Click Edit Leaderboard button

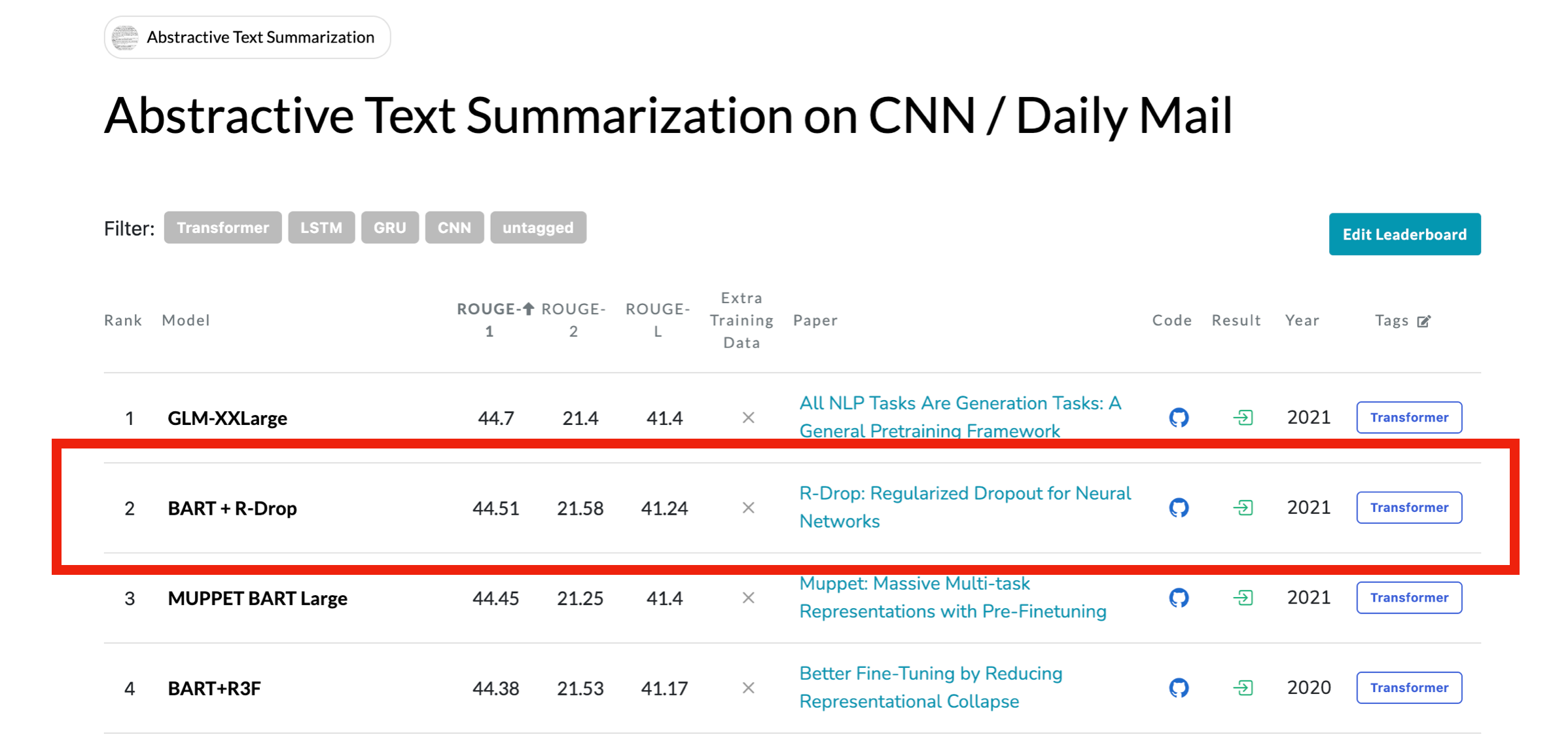click(1404, 234)
